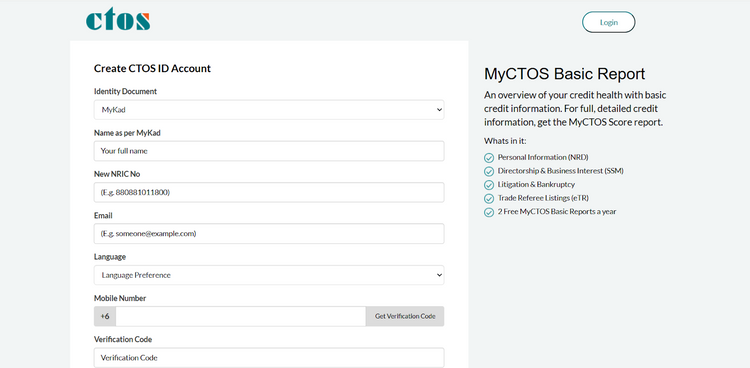Click the 'Personal Information (NRD)' text
The width and height of the screenshot is (750, 368).
pyautogui.click(x=543, y=157)
